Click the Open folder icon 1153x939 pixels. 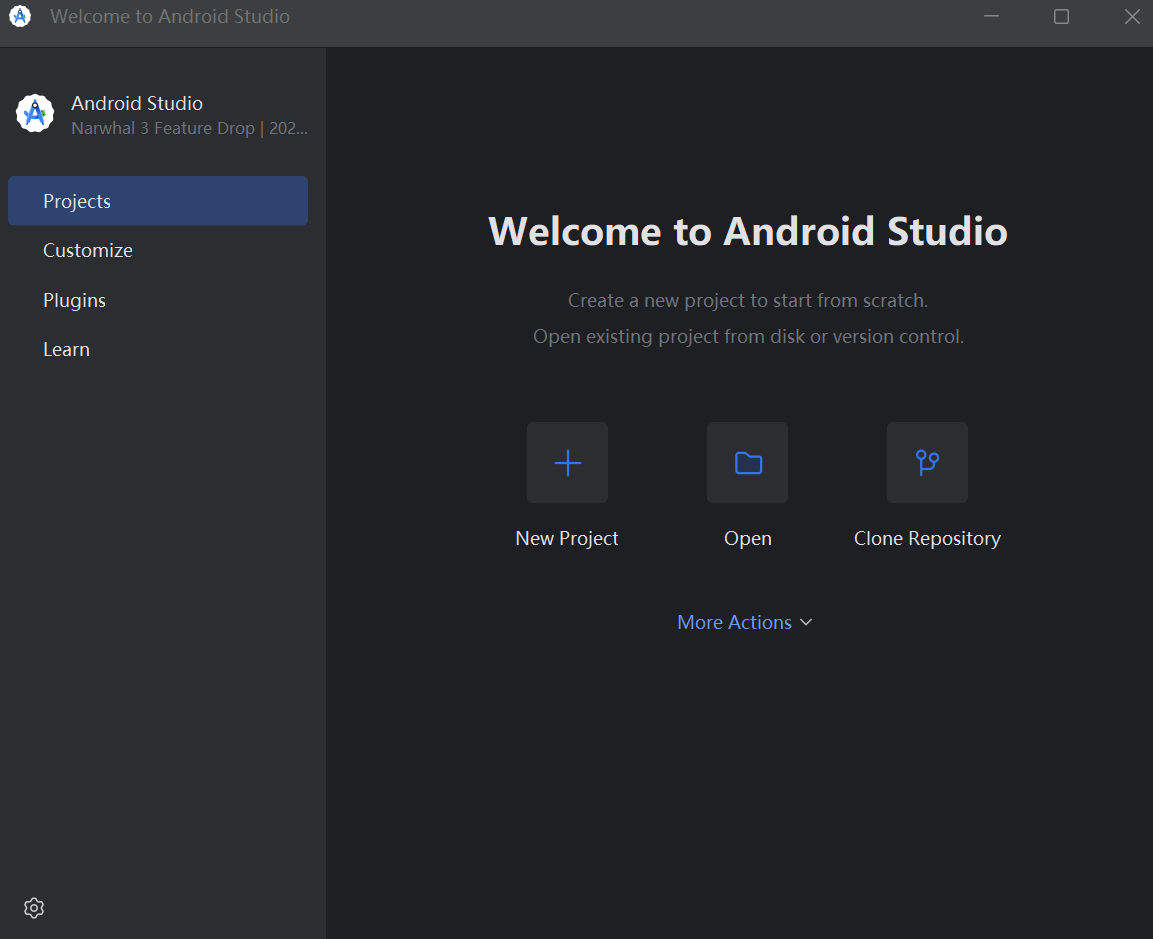click(747, 462)
